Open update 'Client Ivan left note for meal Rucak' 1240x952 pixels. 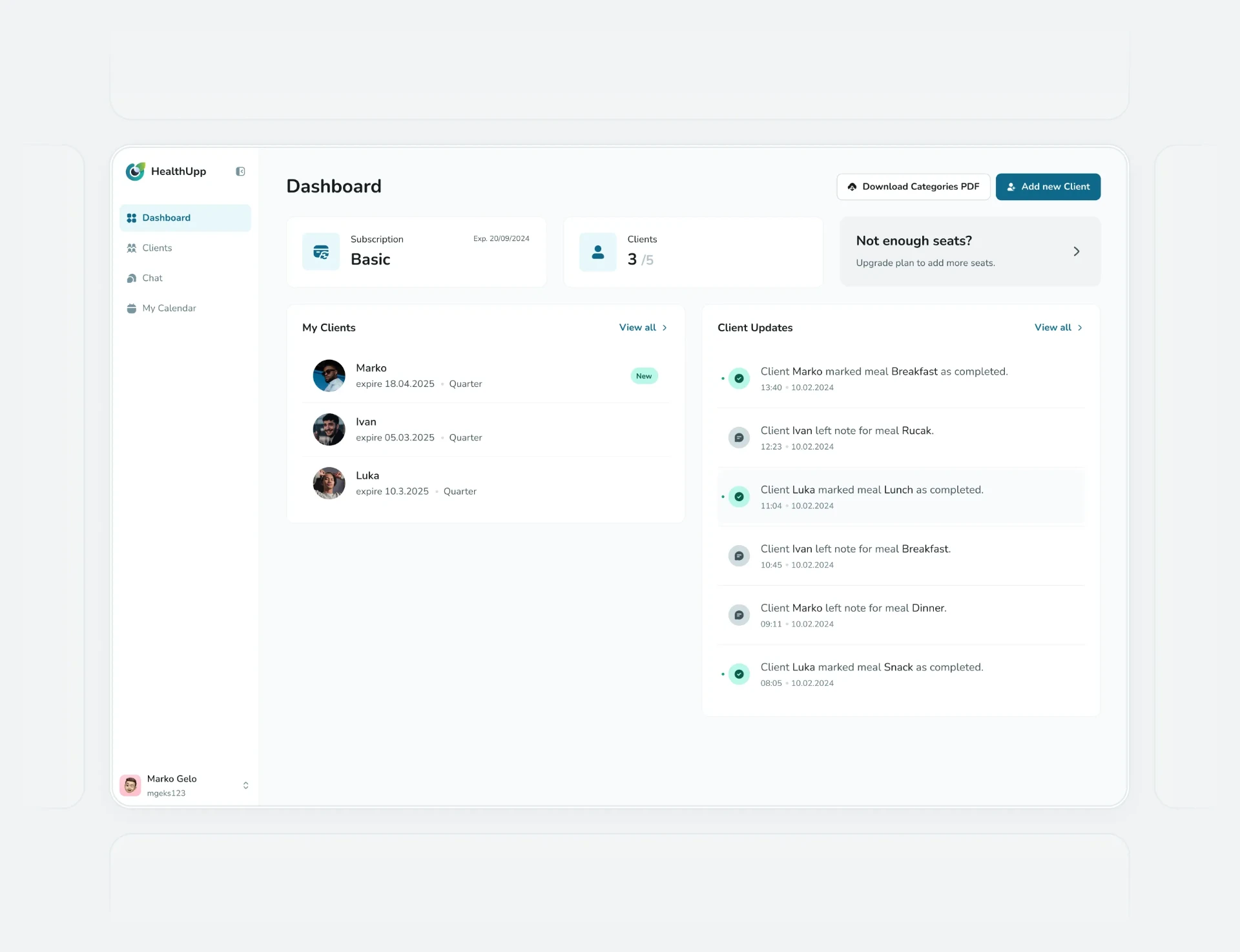[x=901, y=438]
